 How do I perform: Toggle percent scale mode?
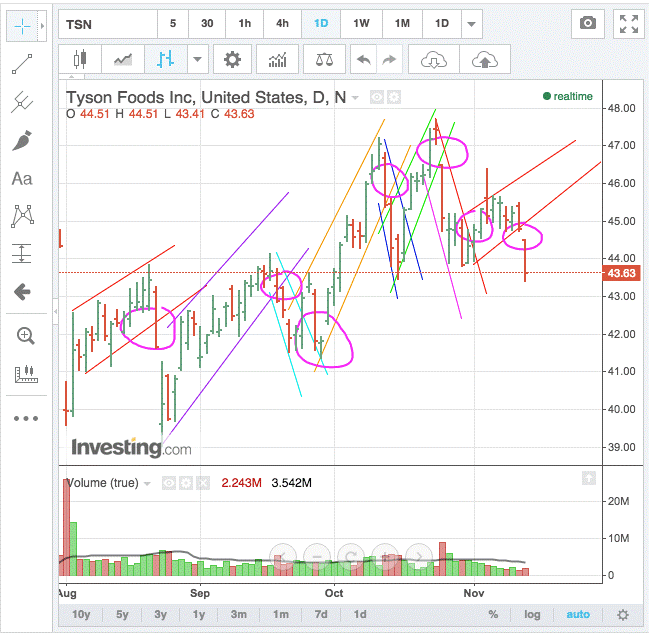493,615
